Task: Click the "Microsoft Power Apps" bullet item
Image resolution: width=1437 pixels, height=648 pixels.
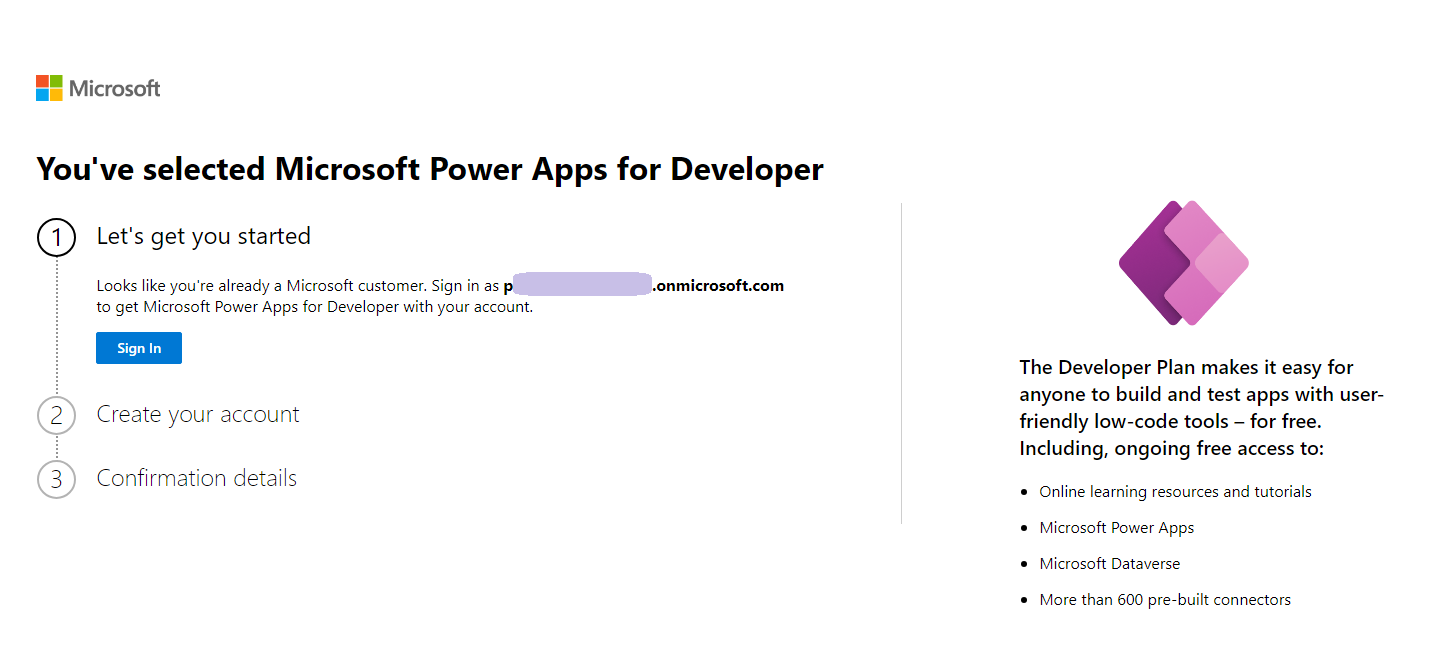Action: [1117, 527]
